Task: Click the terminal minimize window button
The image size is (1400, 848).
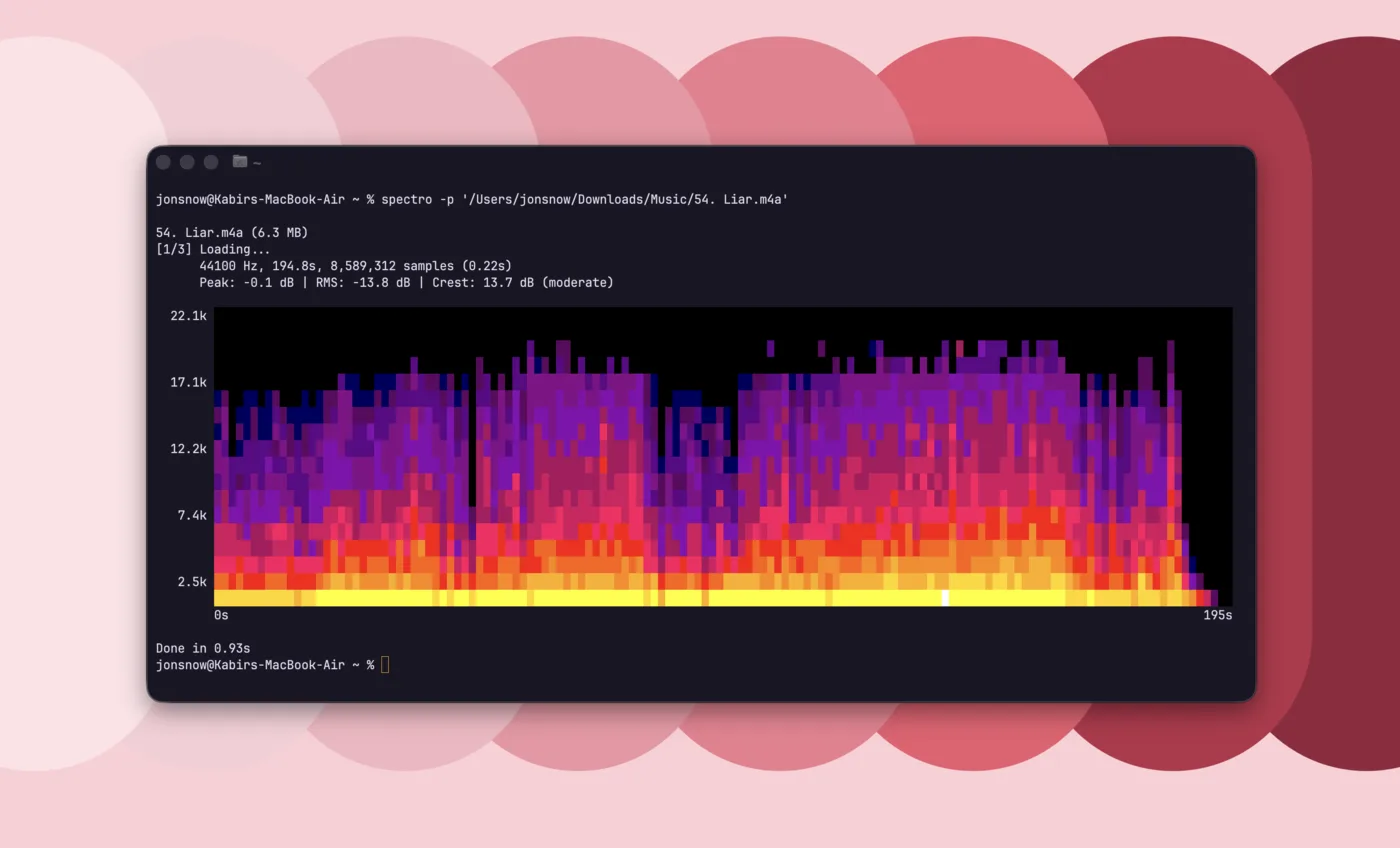Action: [187, 162]
